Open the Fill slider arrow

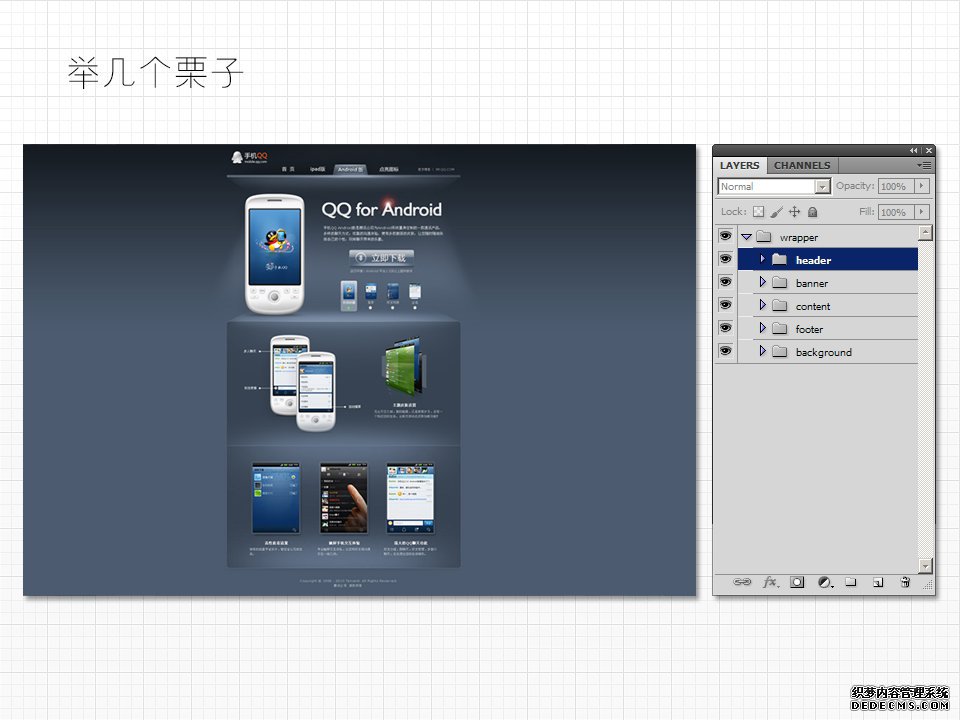922,212
